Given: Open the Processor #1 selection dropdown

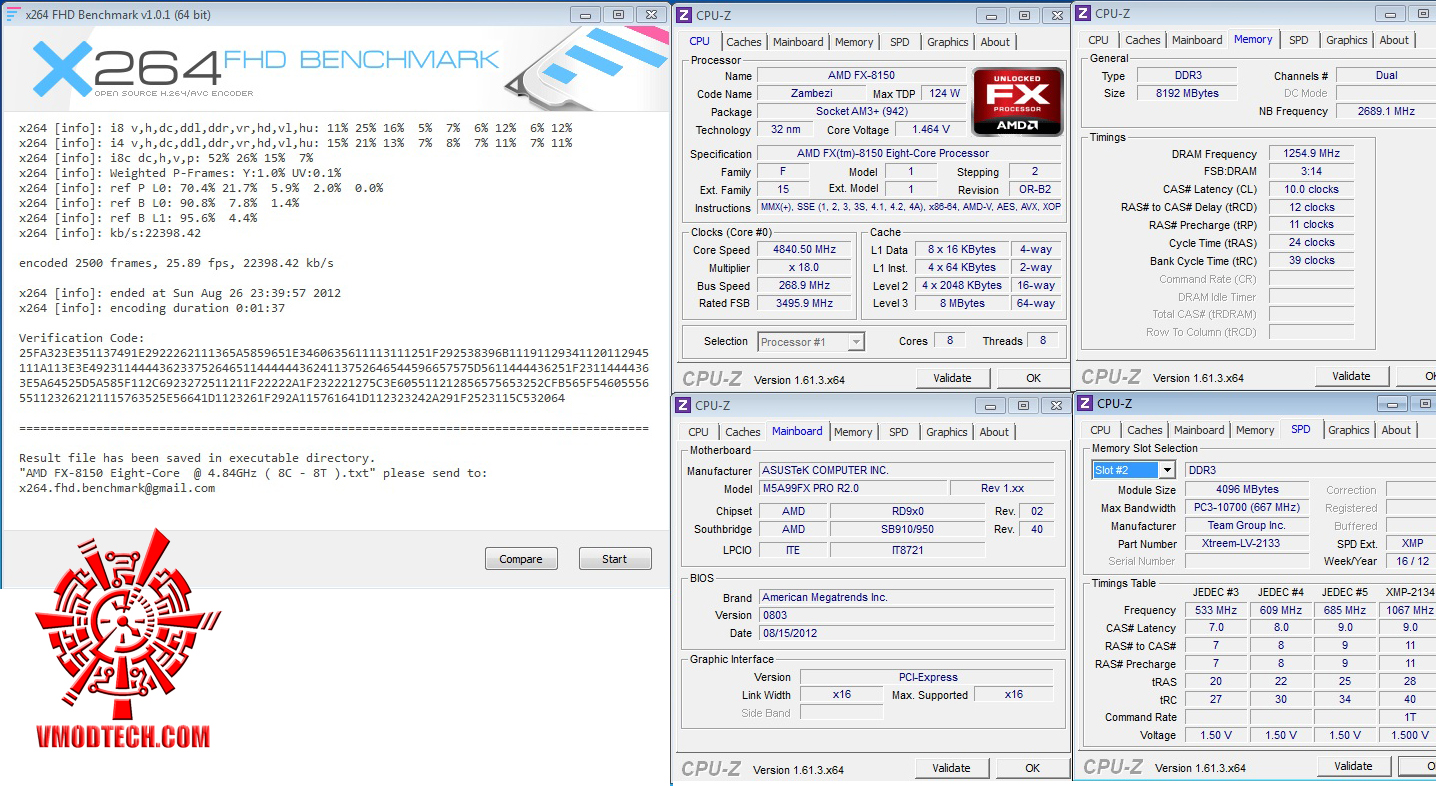Looking at the screenshot, I should pos(811,342).
